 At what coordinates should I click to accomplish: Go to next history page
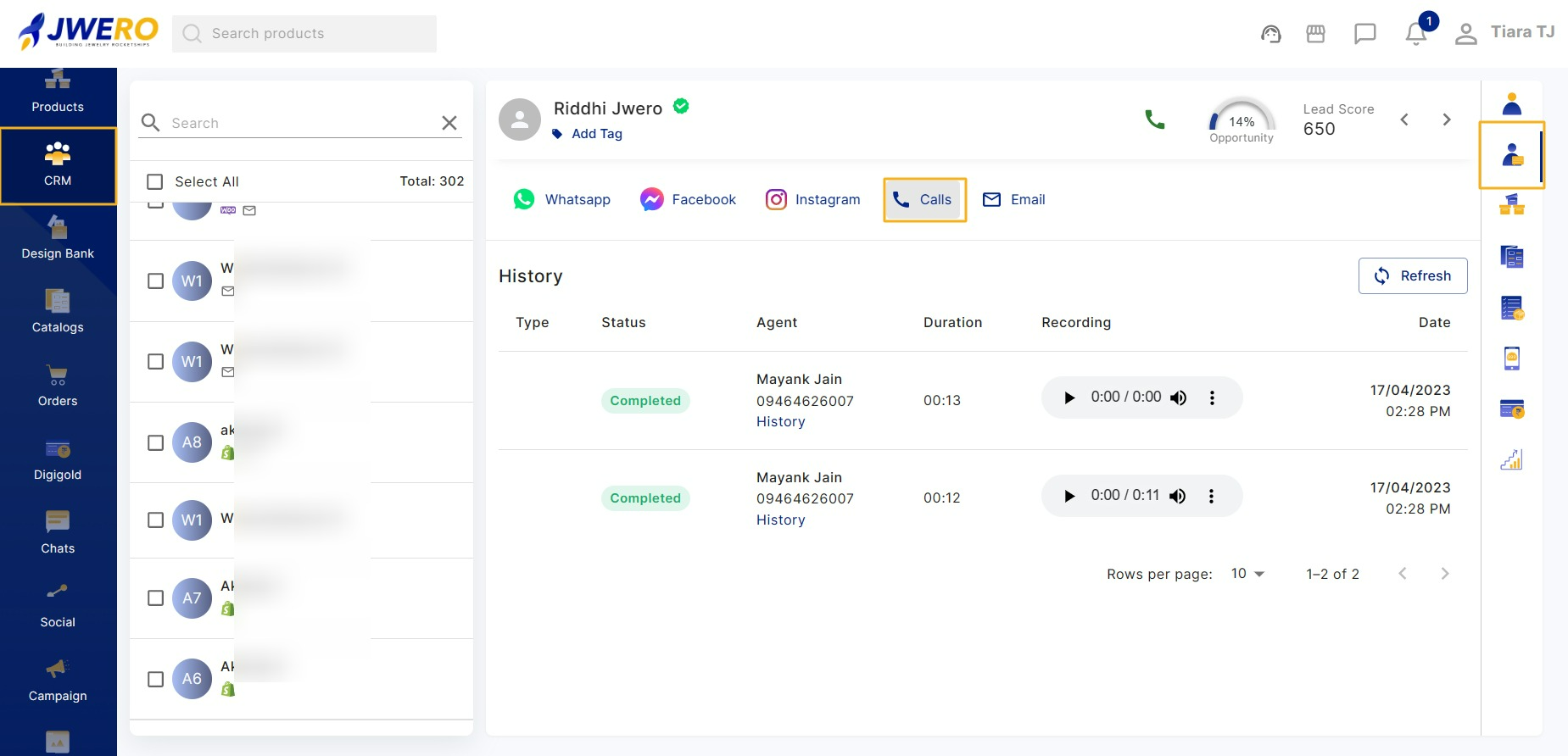pos(1445,574)
